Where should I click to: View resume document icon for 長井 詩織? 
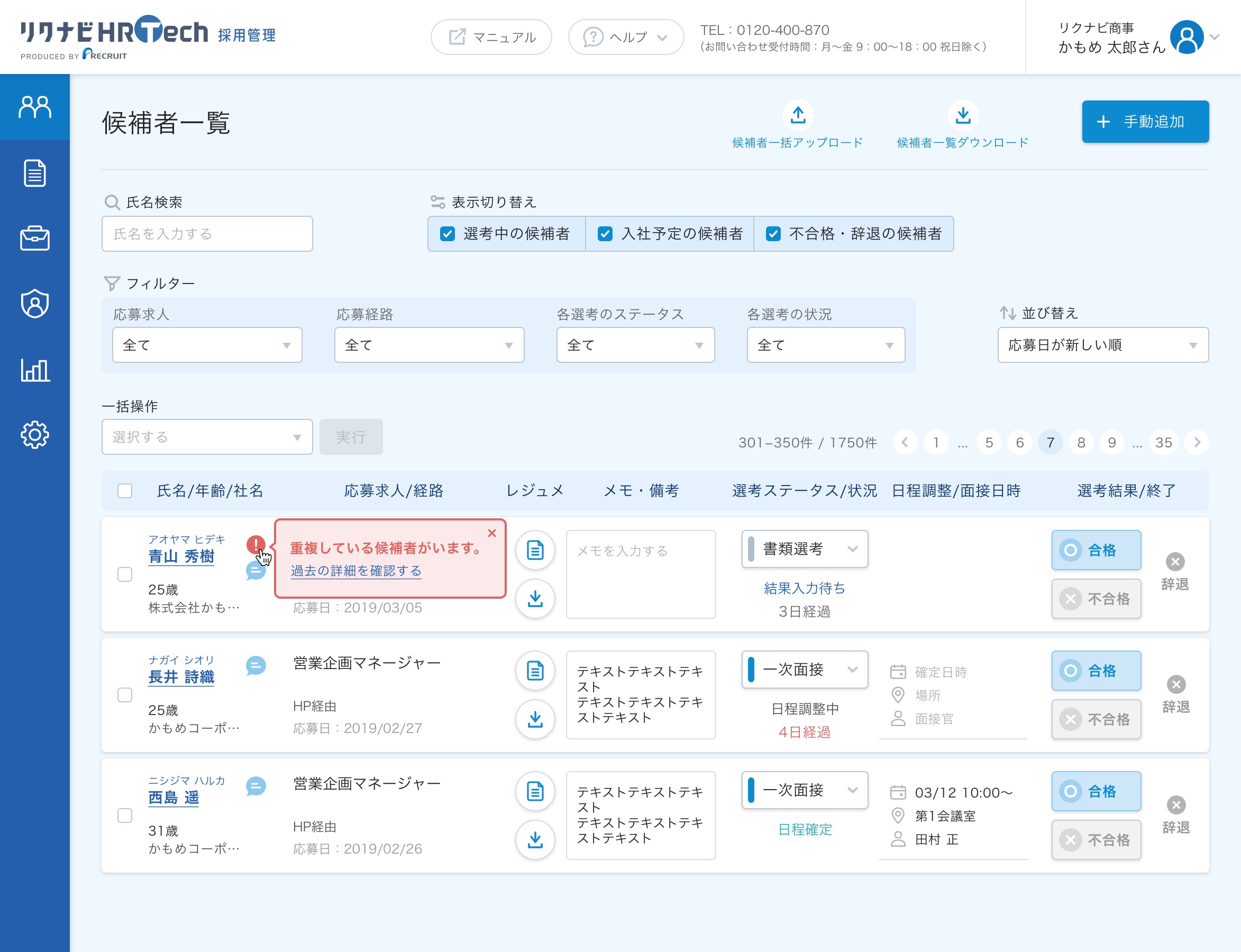[535, 671]
